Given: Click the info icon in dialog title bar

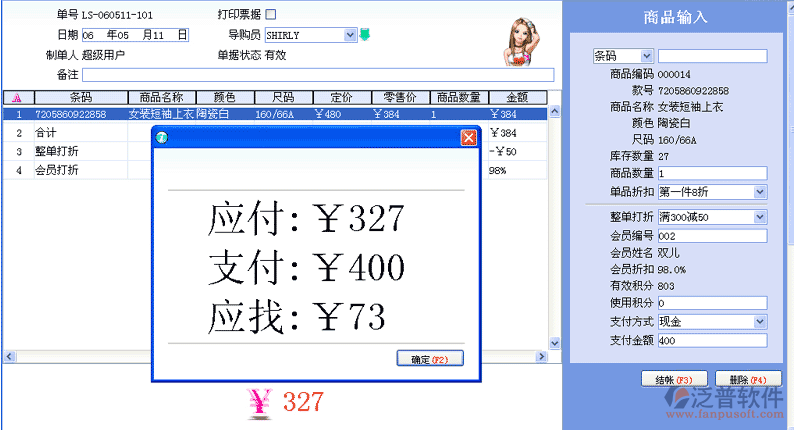Looking at the screenshot, I should point(162,138).
